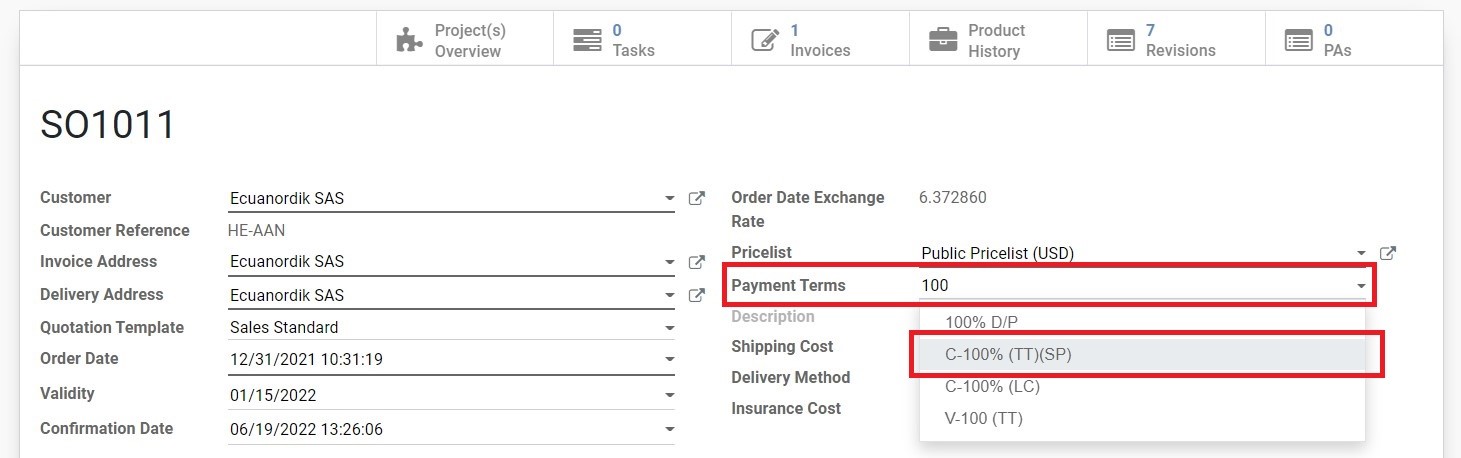Open external link for Customer Ecuanordik SAS
1461x458 pixels.
(x=697, y=198)
